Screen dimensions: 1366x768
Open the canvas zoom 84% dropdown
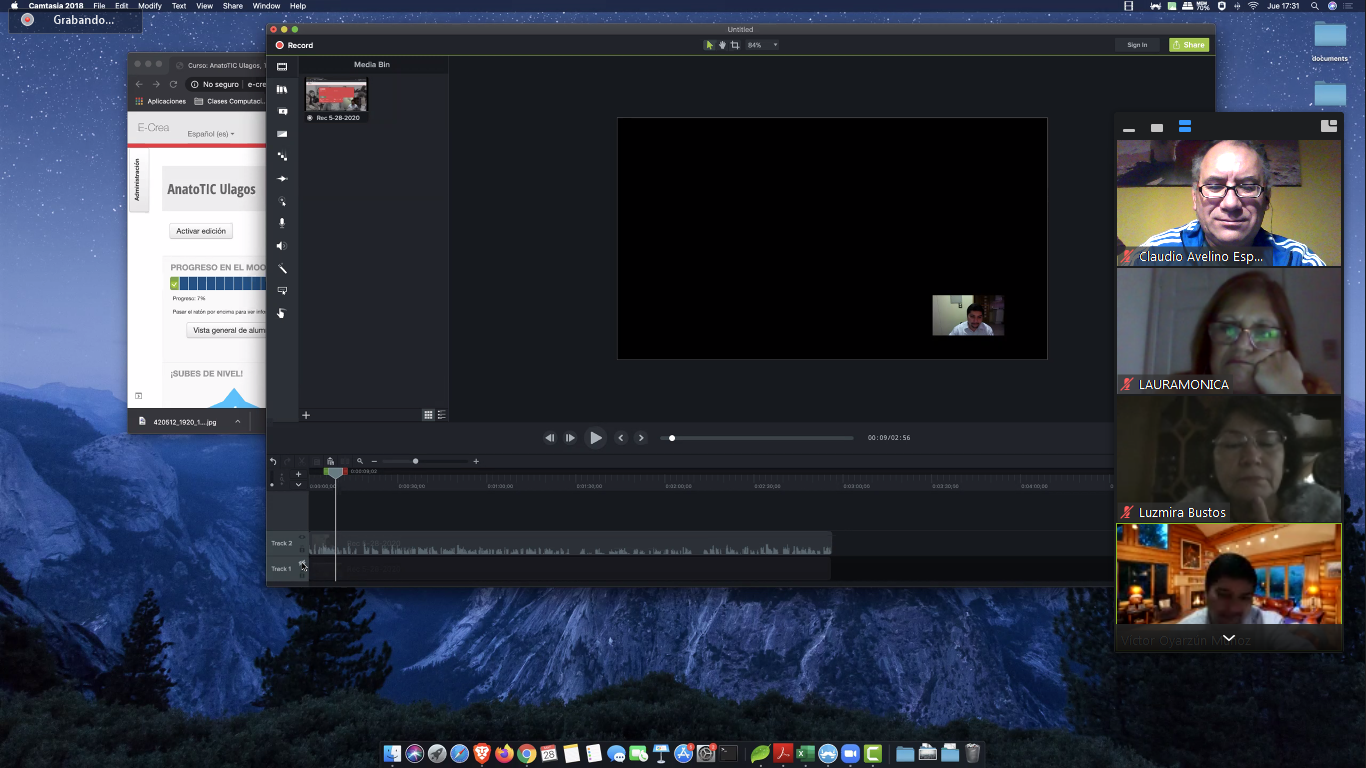pyautogui.click(x=762, y=45)
